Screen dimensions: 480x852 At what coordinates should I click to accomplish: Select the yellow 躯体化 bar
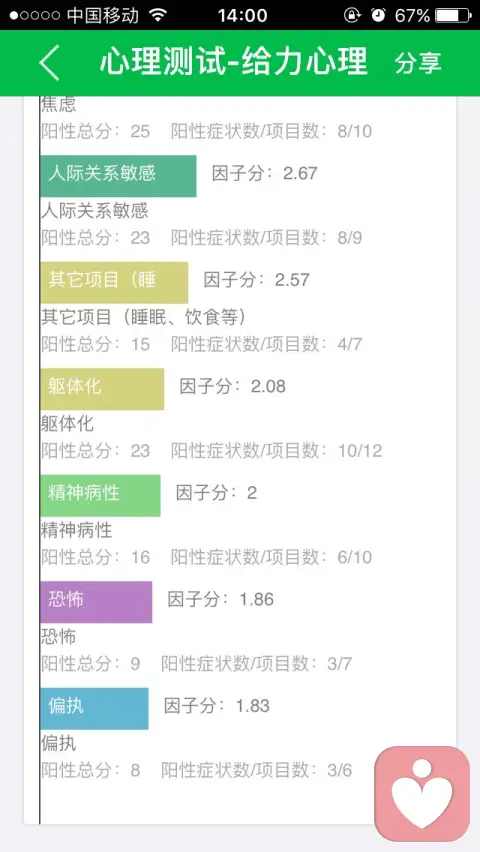coord(102,389)
